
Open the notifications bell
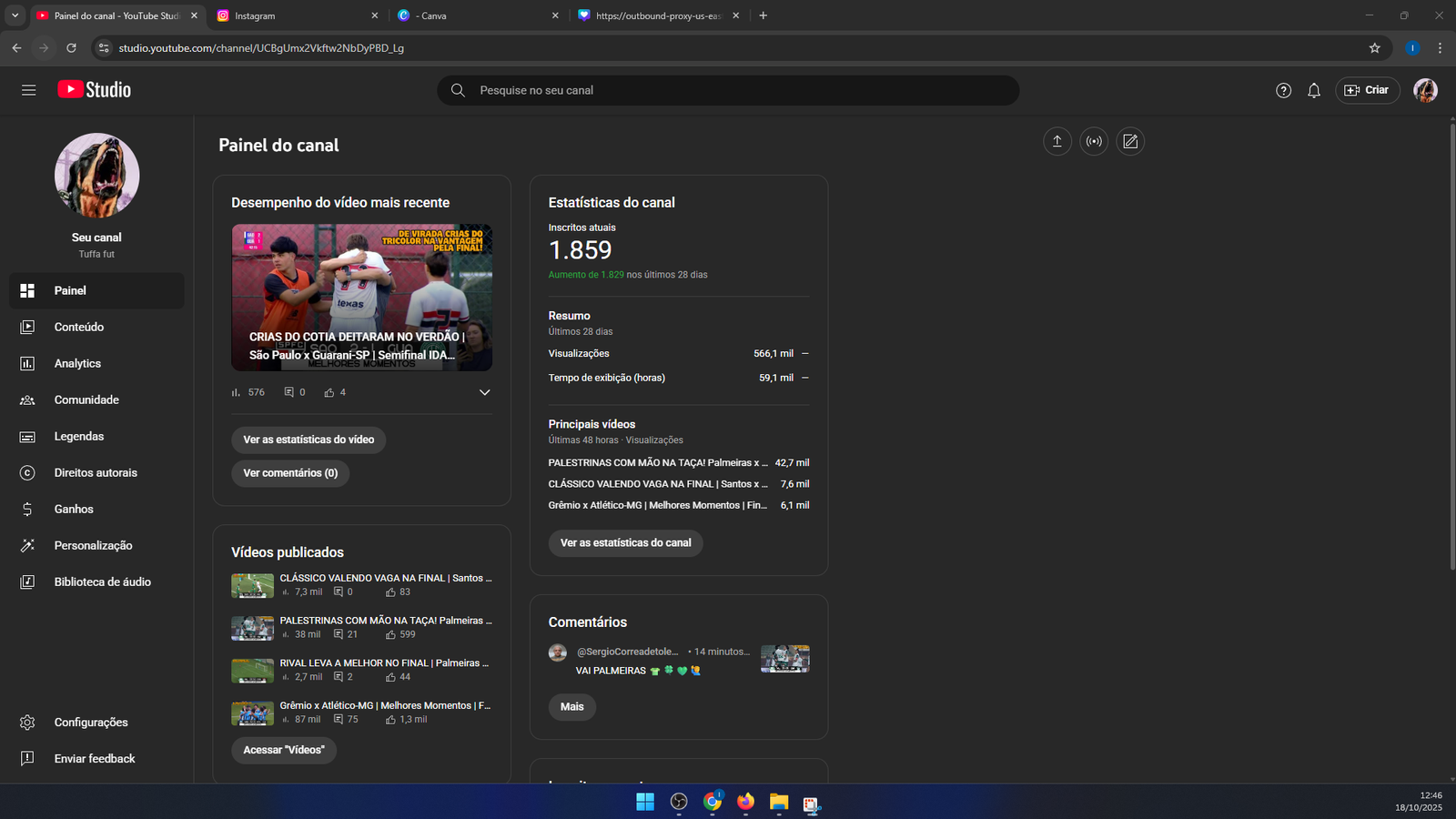pyautogui.click(x=1314, y=90)
